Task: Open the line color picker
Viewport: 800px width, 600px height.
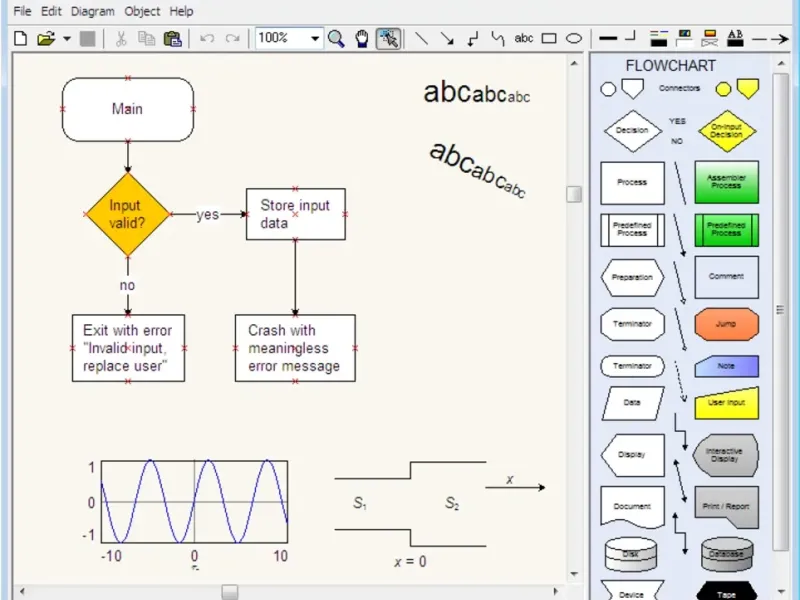Action: (658, 38)
